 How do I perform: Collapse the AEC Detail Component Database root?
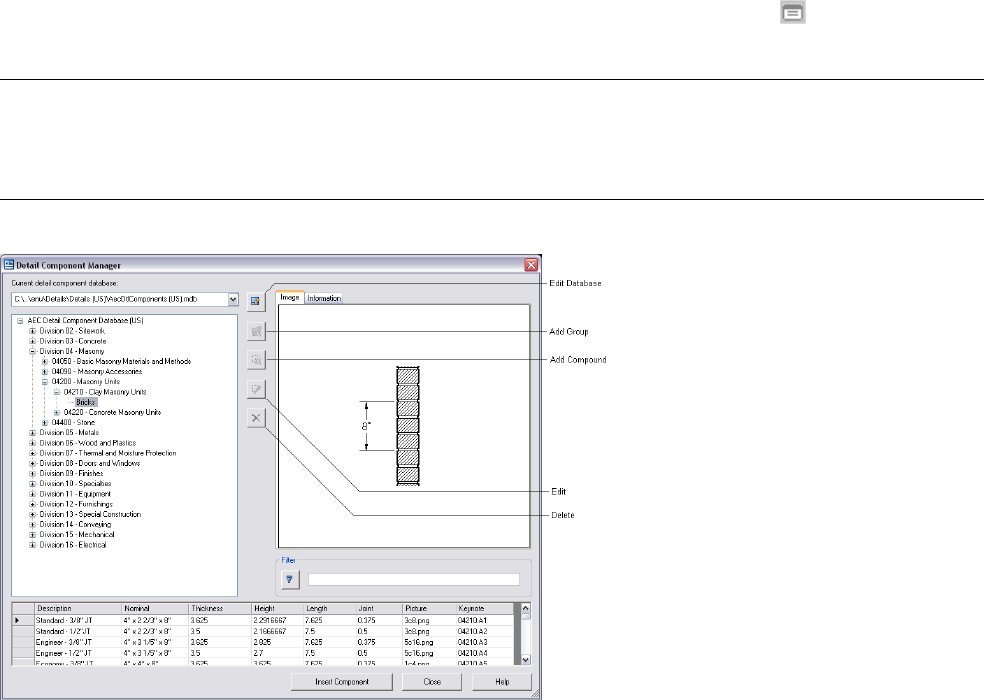(20, 321)
